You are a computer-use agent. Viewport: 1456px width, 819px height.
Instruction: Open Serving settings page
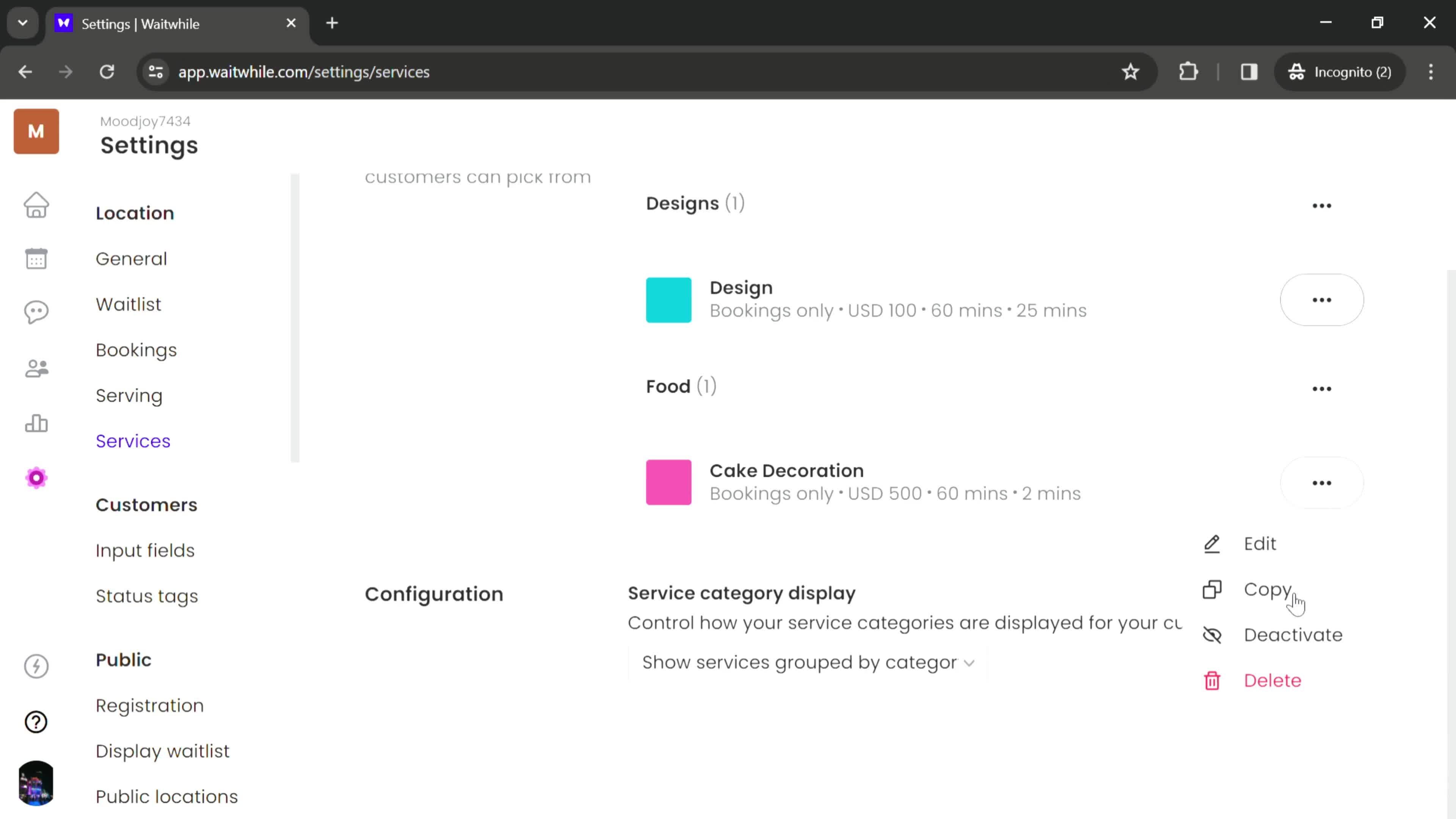click(x=129, y=396)
